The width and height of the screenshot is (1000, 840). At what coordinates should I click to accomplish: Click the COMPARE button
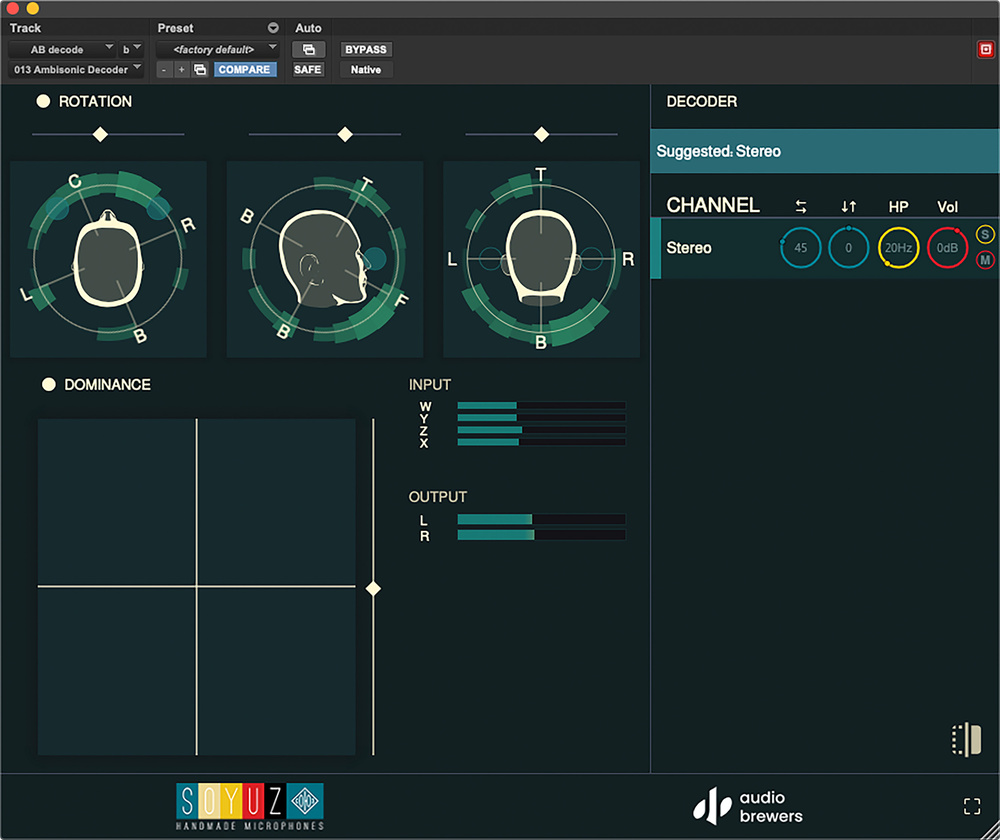tap(244, 70)
